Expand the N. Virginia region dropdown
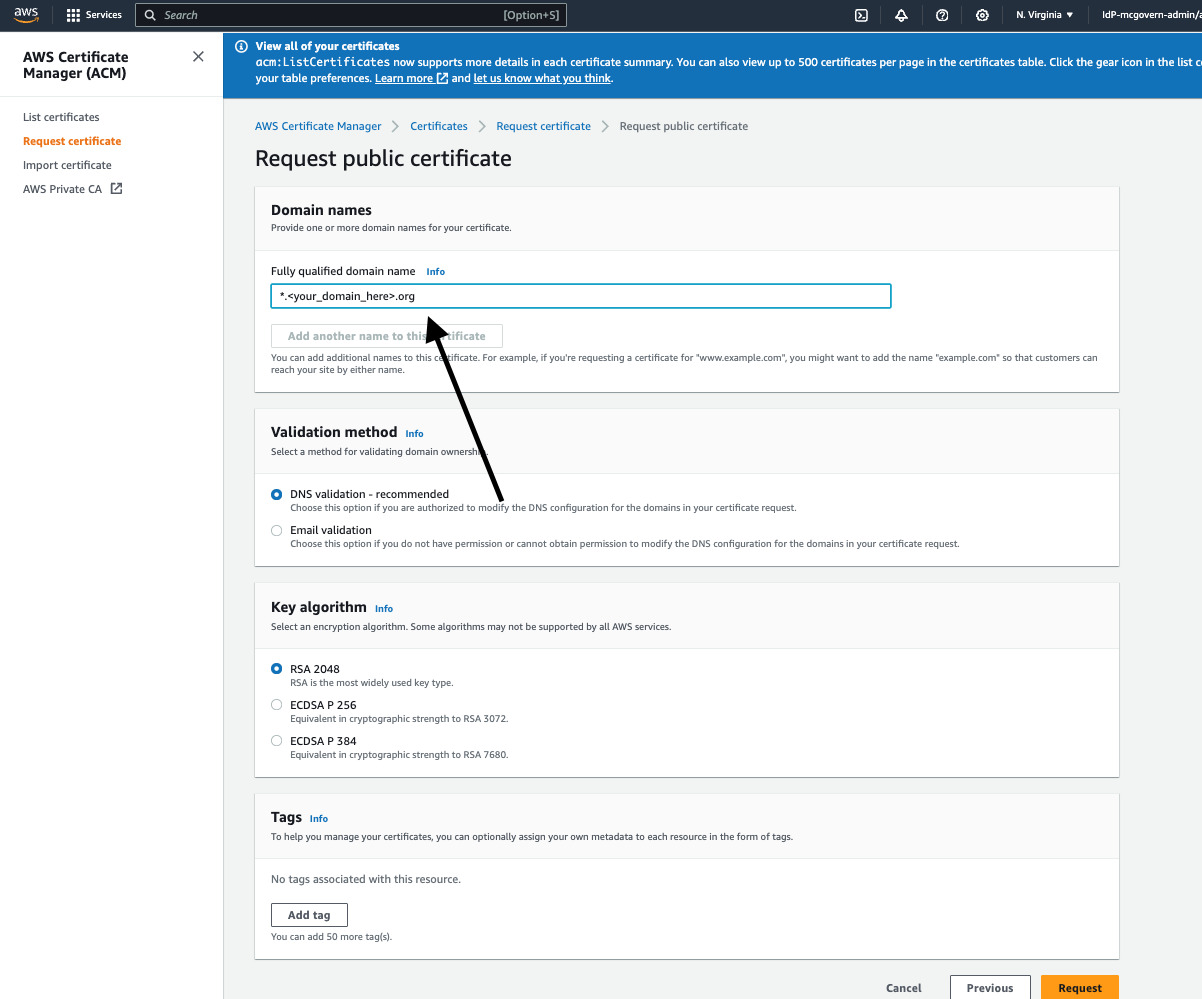Image resolution: width=1202 pixels, height=999 pixels. (1044, 15)
